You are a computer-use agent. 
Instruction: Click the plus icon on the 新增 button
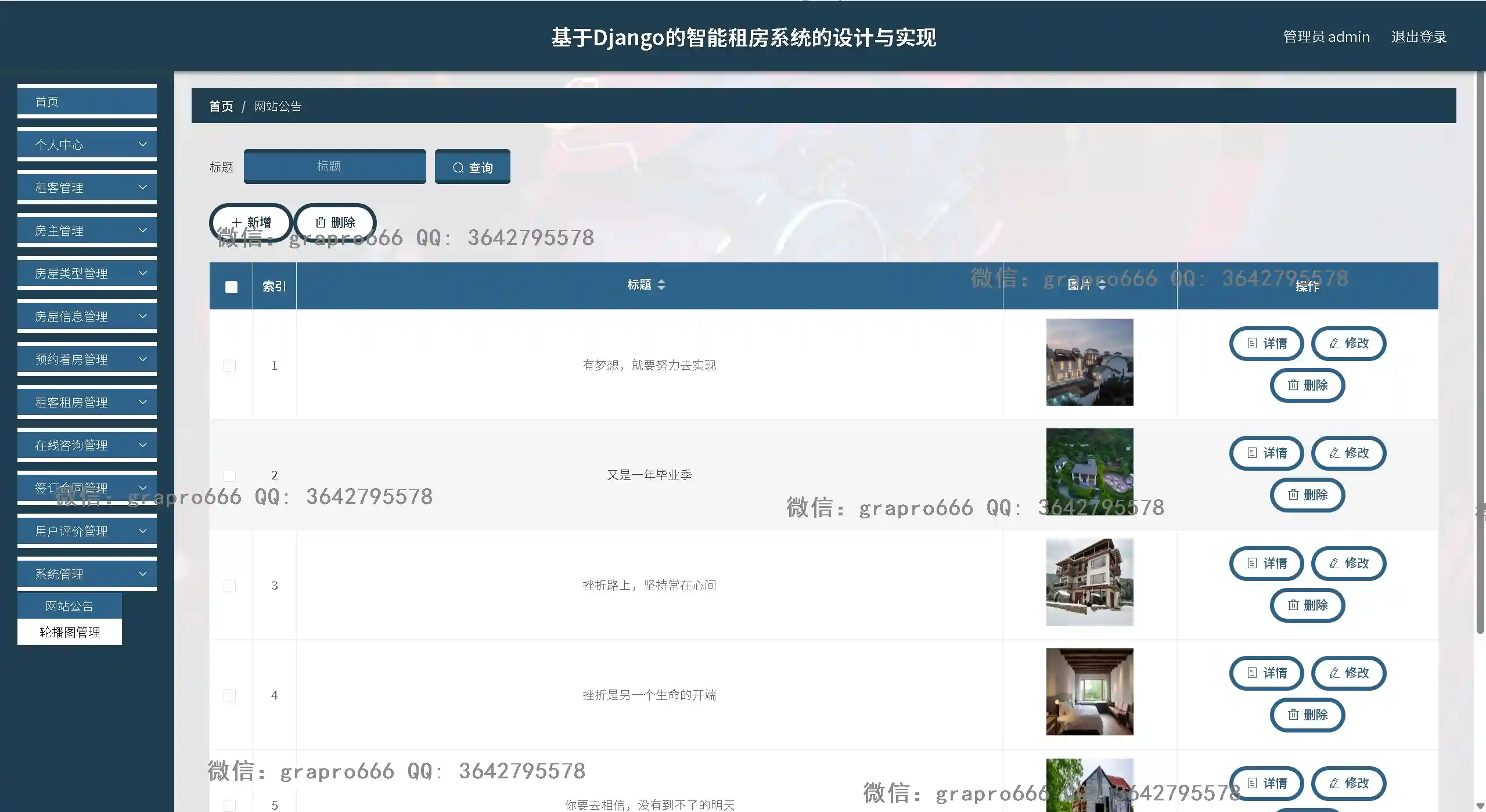[x=236, y=222]
